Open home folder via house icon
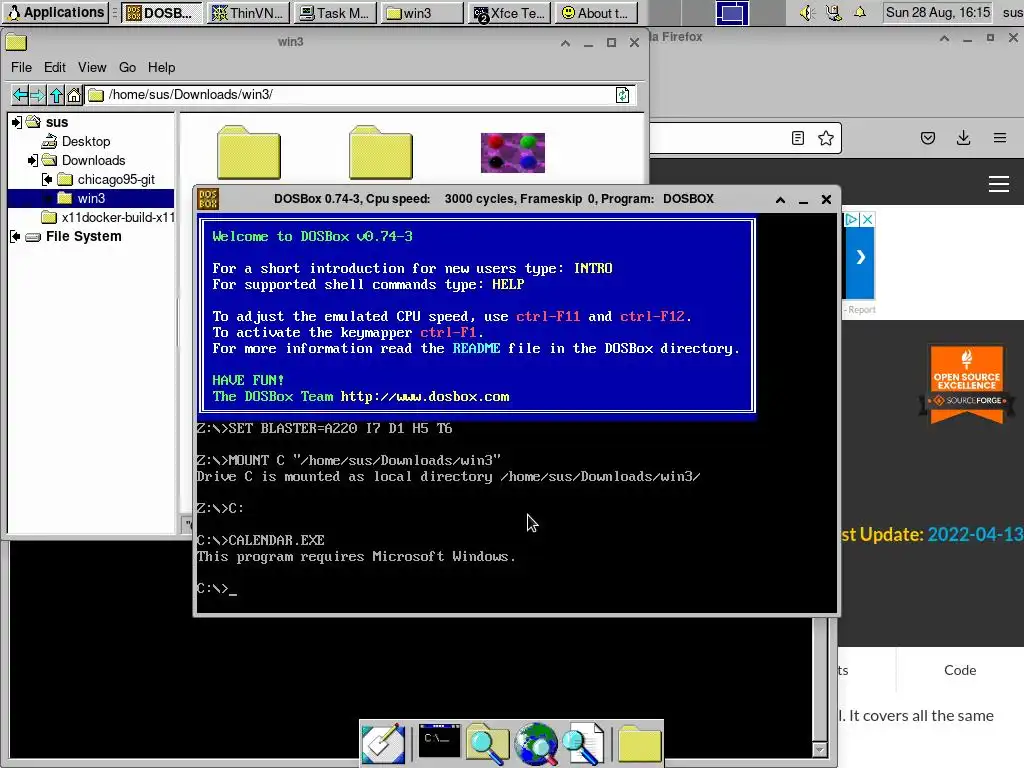Image resolution: width=1024 pixels, height=768 pixels. click(x=74, y=95)
